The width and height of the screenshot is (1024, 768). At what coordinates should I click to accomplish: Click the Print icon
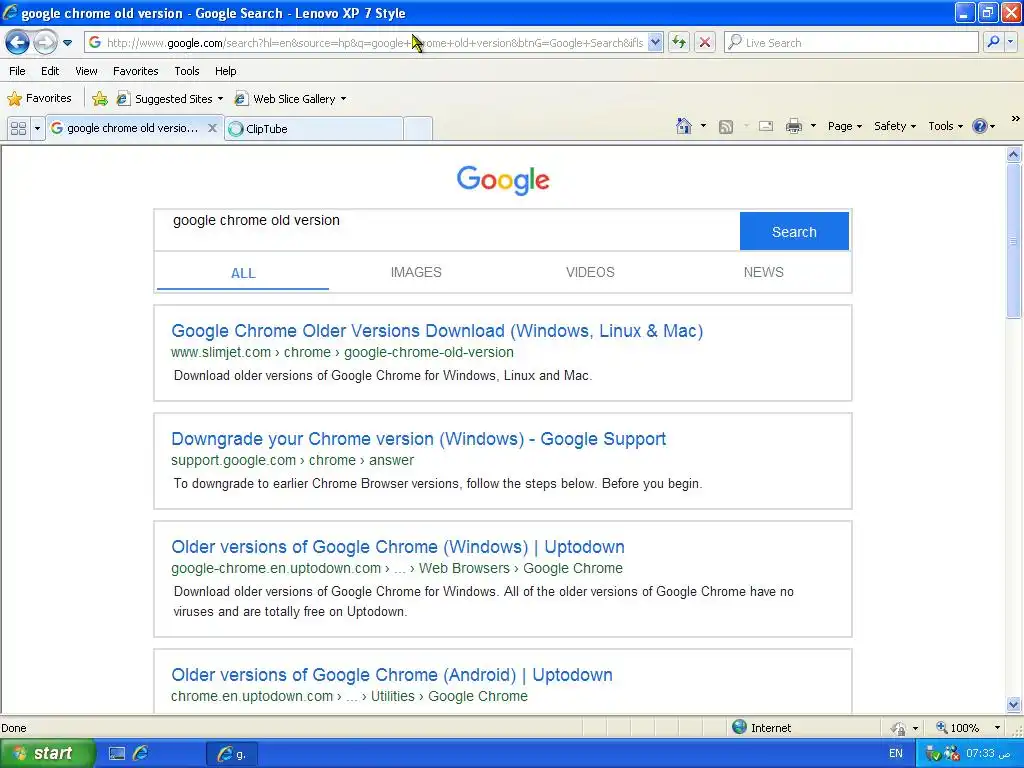(793, 126)
